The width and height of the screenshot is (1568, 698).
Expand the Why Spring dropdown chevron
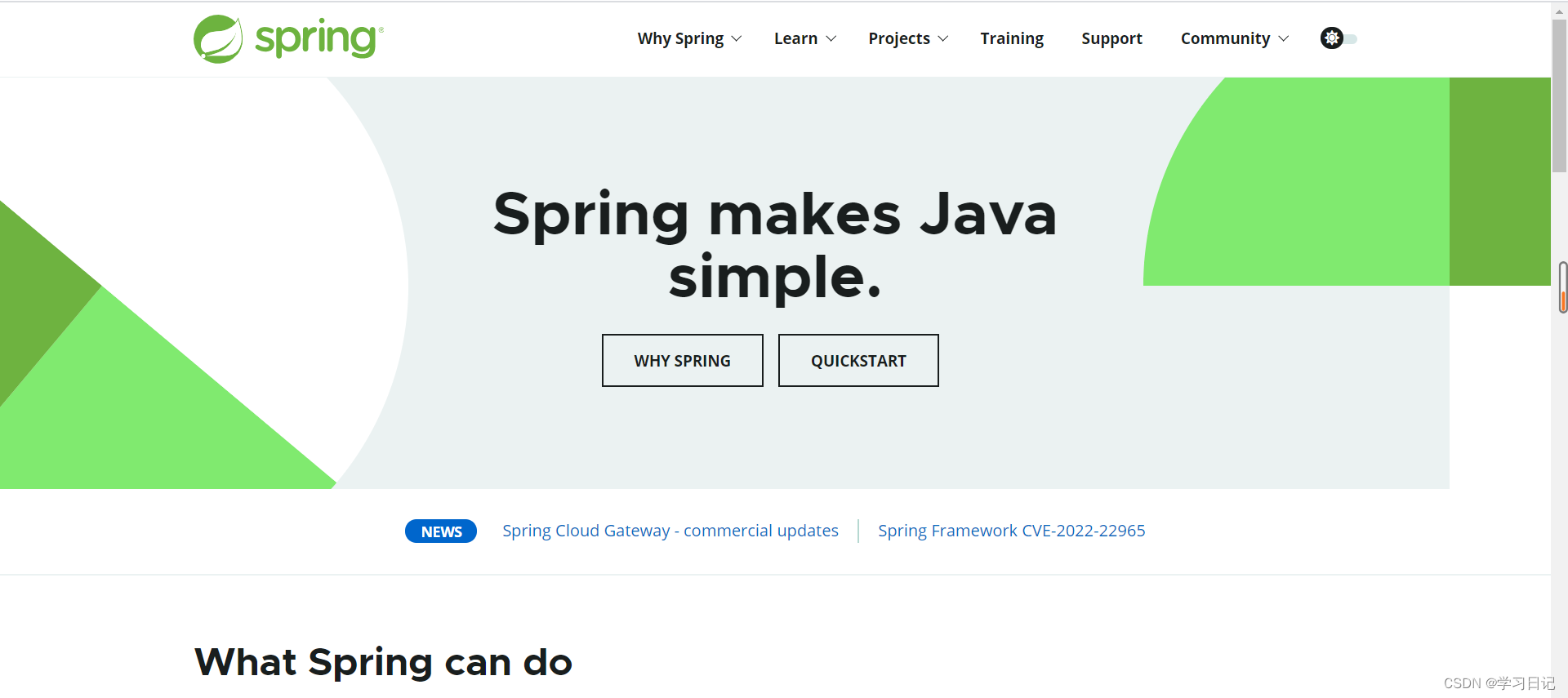point(737,39)
